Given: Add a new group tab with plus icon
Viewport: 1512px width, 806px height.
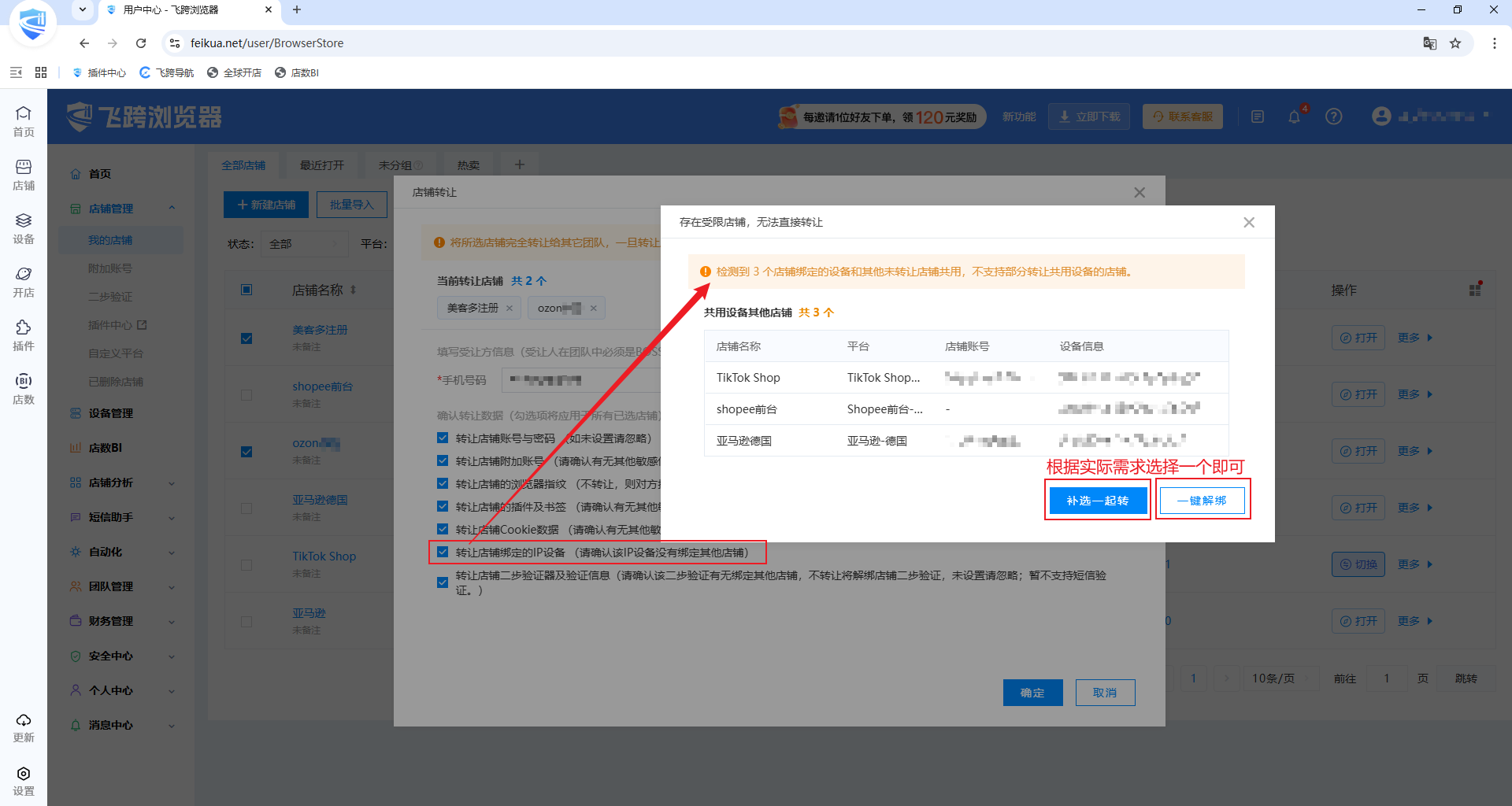Looking at the screenshot, I should click(519, 165).
